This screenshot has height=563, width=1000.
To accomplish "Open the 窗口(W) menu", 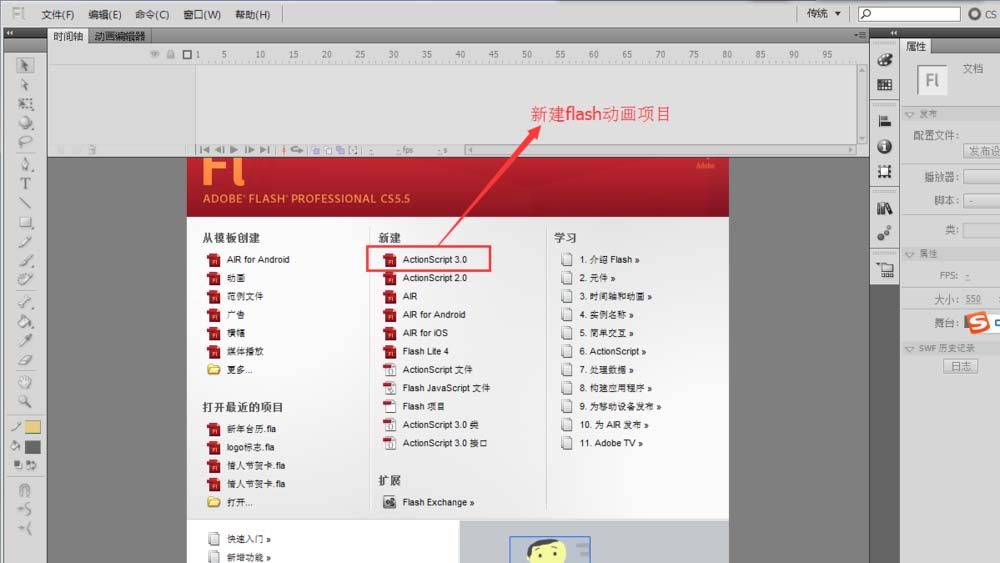I will (x=202, y=14).
